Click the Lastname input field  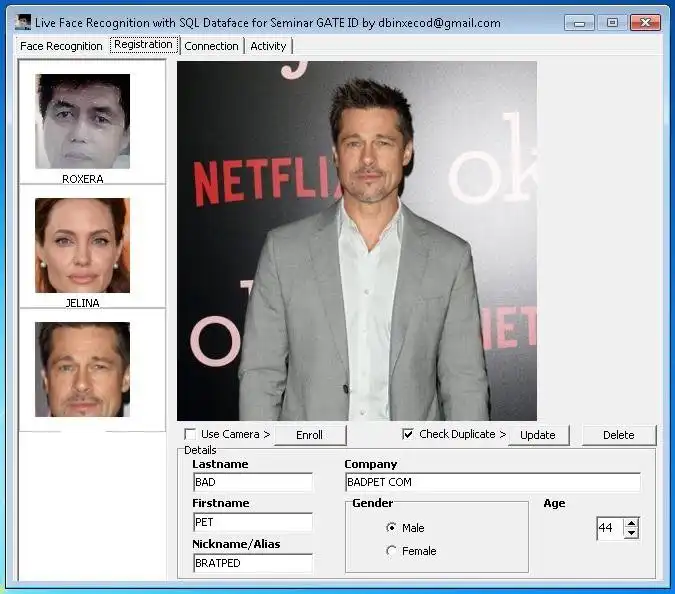pos(252,482)
